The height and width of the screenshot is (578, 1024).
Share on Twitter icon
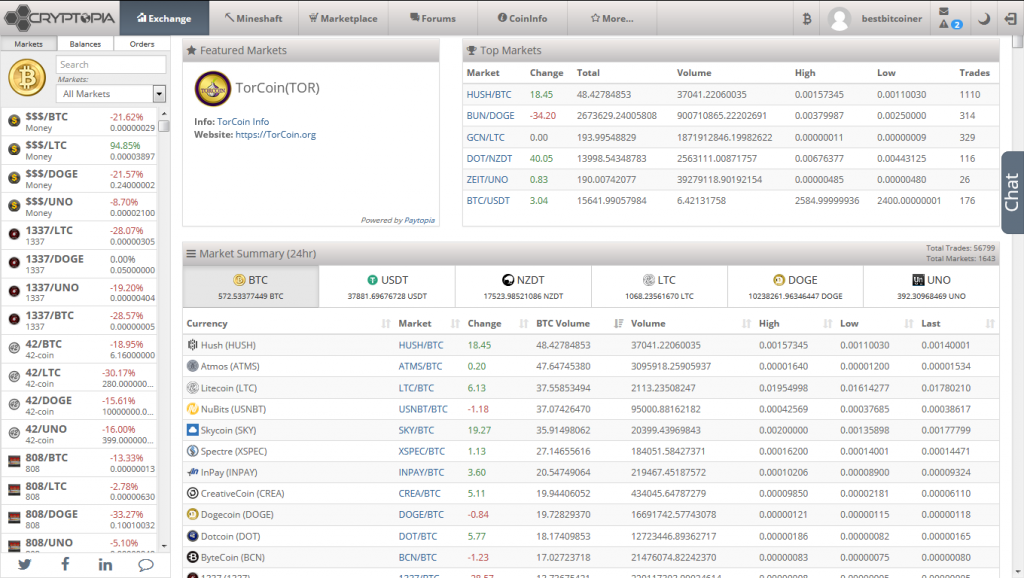coord(25,564)
